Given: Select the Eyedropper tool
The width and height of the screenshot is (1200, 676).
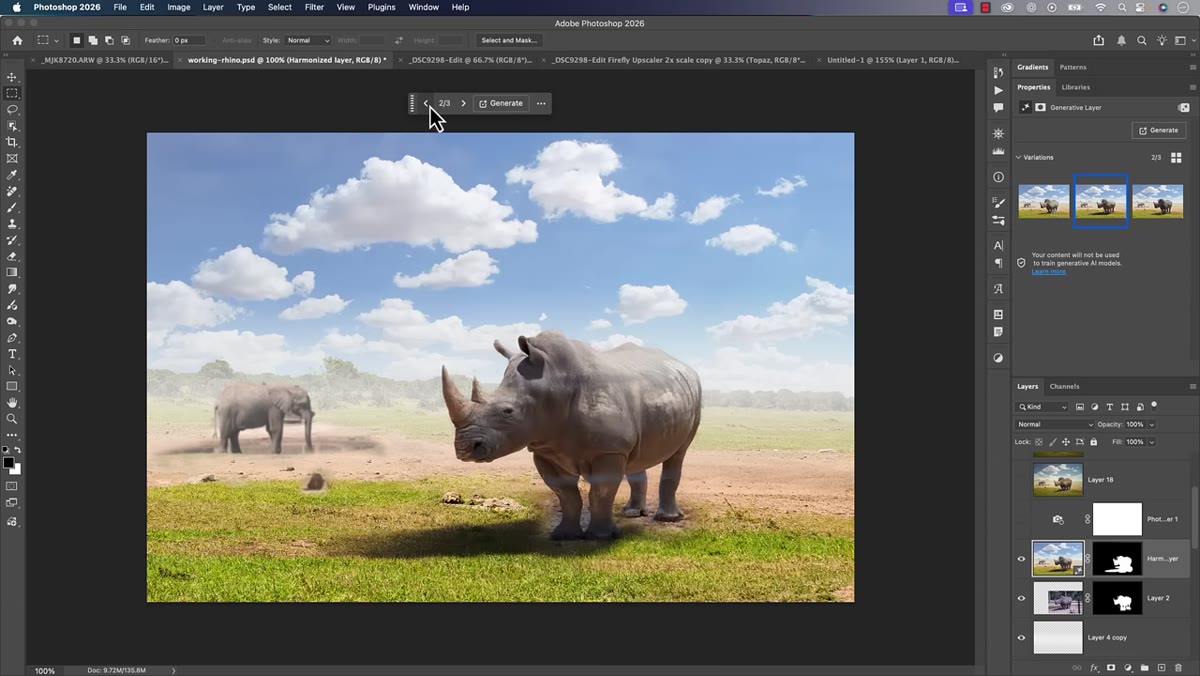Looking at the screenshot, I should pos(12,175).
